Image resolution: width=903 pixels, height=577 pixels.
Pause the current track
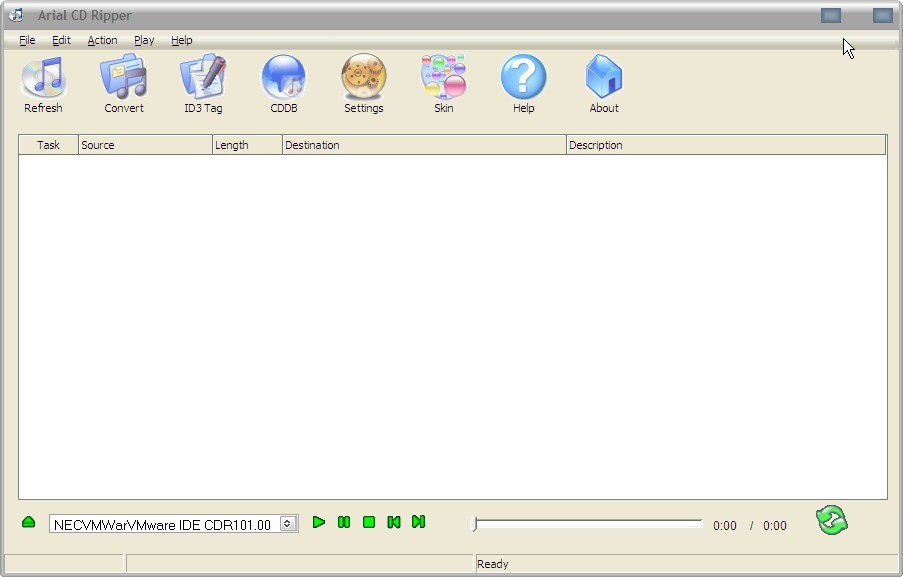coord(344,522)
